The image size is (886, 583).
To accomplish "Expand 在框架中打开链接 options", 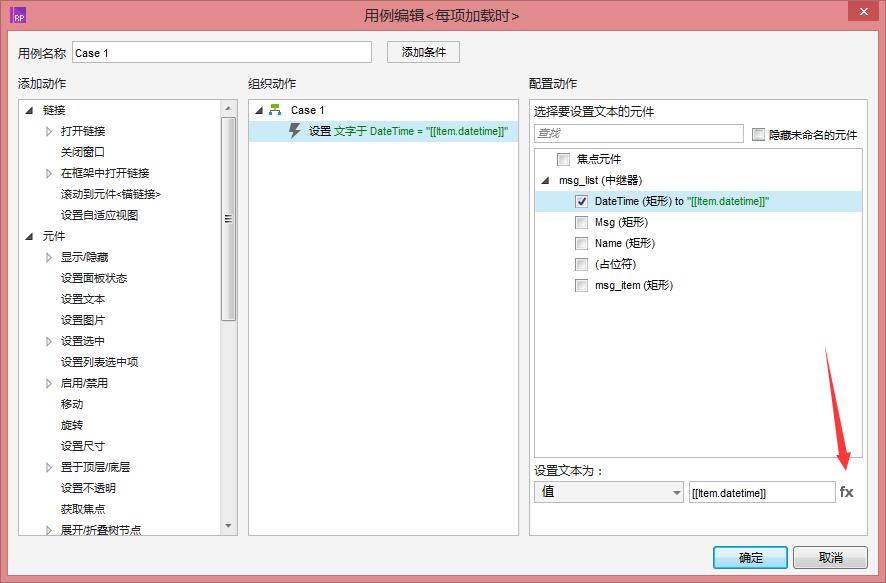I will 49,173.
